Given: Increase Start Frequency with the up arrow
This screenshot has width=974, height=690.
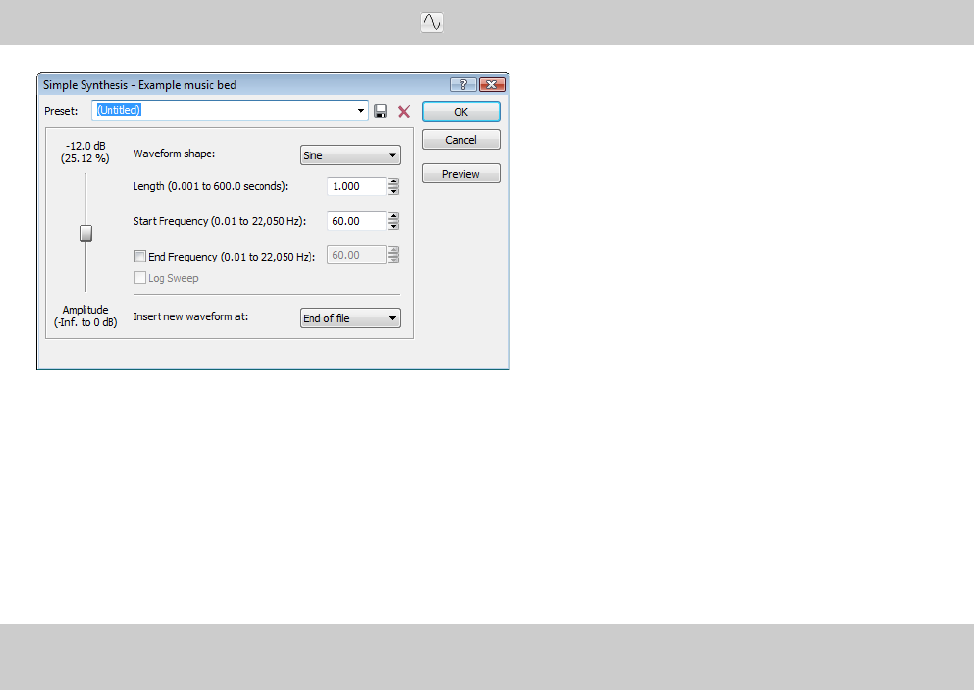Looking at the screenshot, I should tap(393, 217).
